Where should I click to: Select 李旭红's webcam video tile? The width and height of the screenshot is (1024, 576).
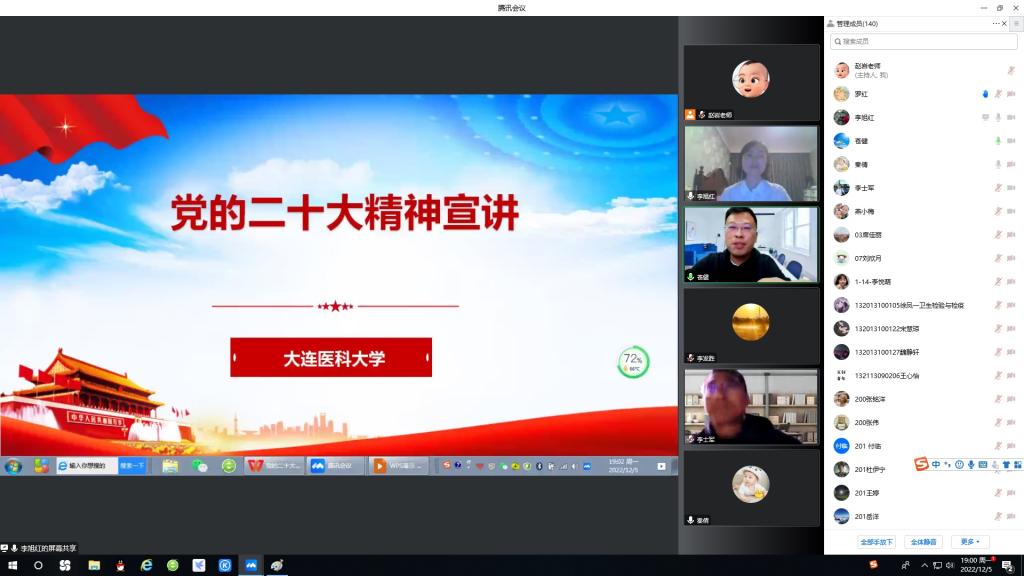click(x=751, y=163)
